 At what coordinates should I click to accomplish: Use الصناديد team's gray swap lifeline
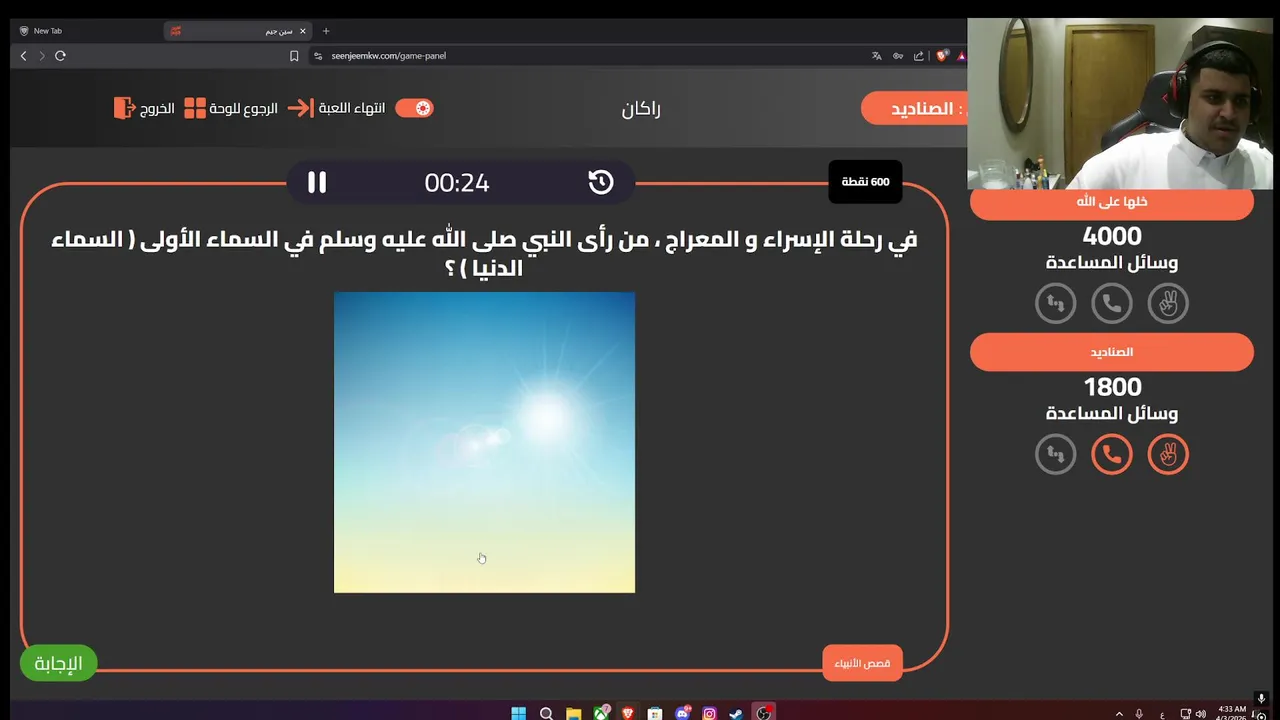1056,454
